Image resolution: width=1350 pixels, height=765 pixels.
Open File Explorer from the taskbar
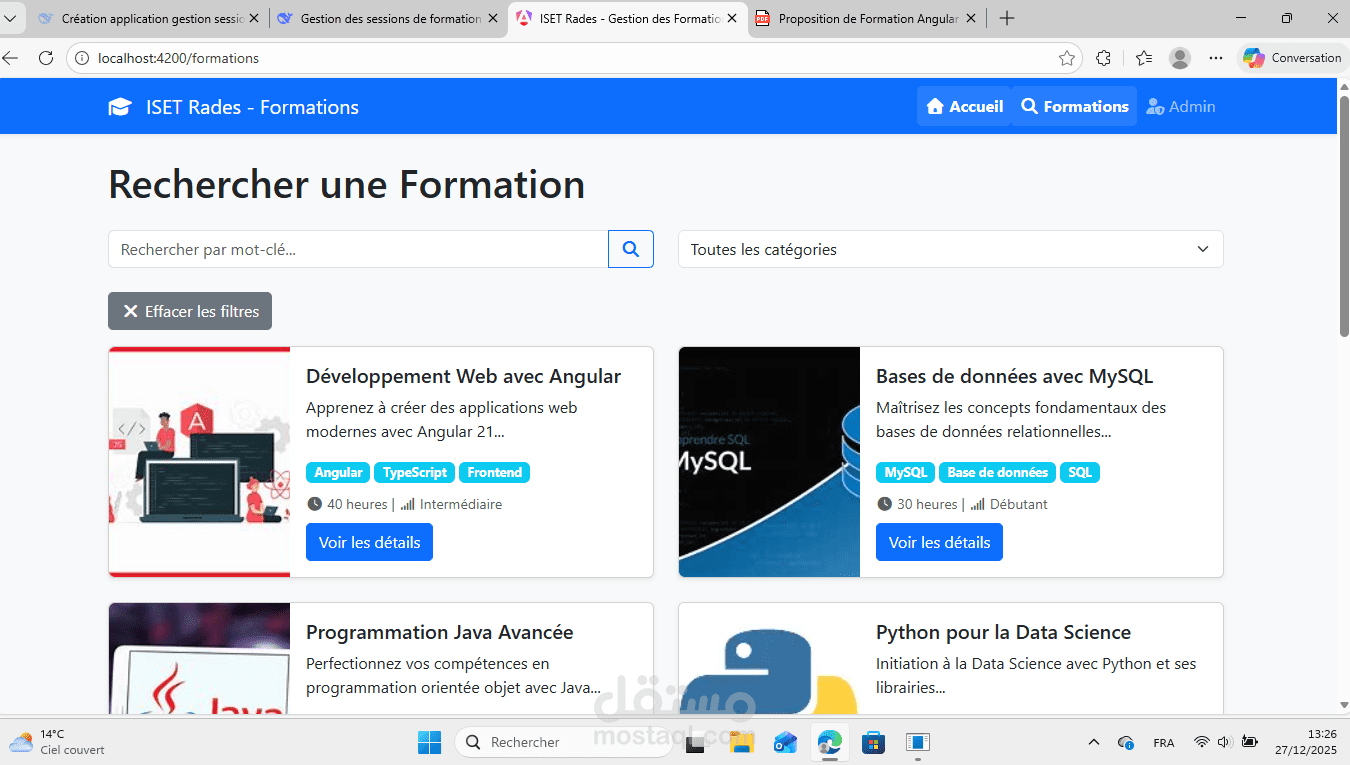(x=741, y=742)
